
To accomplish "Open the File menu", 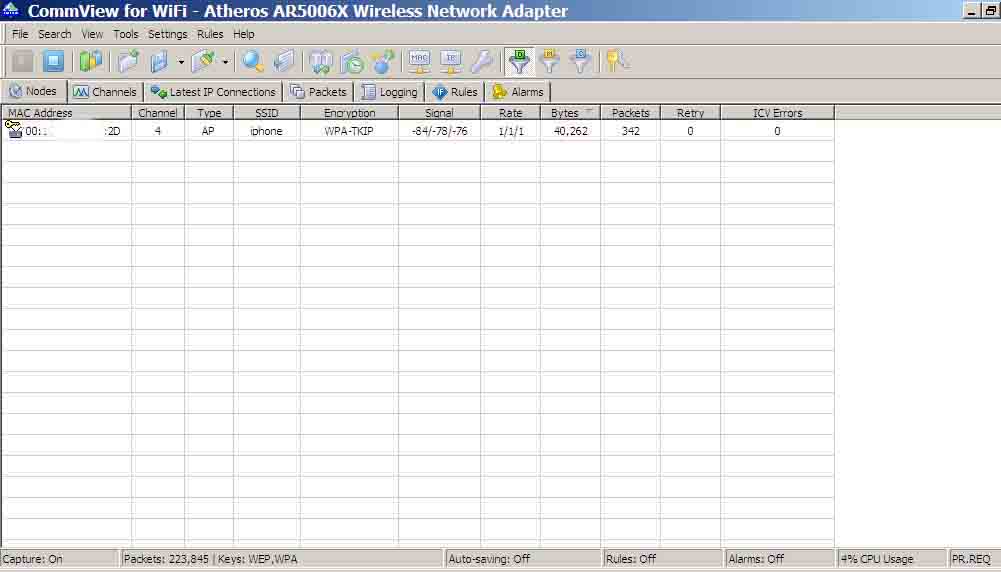I will (20, 34).
